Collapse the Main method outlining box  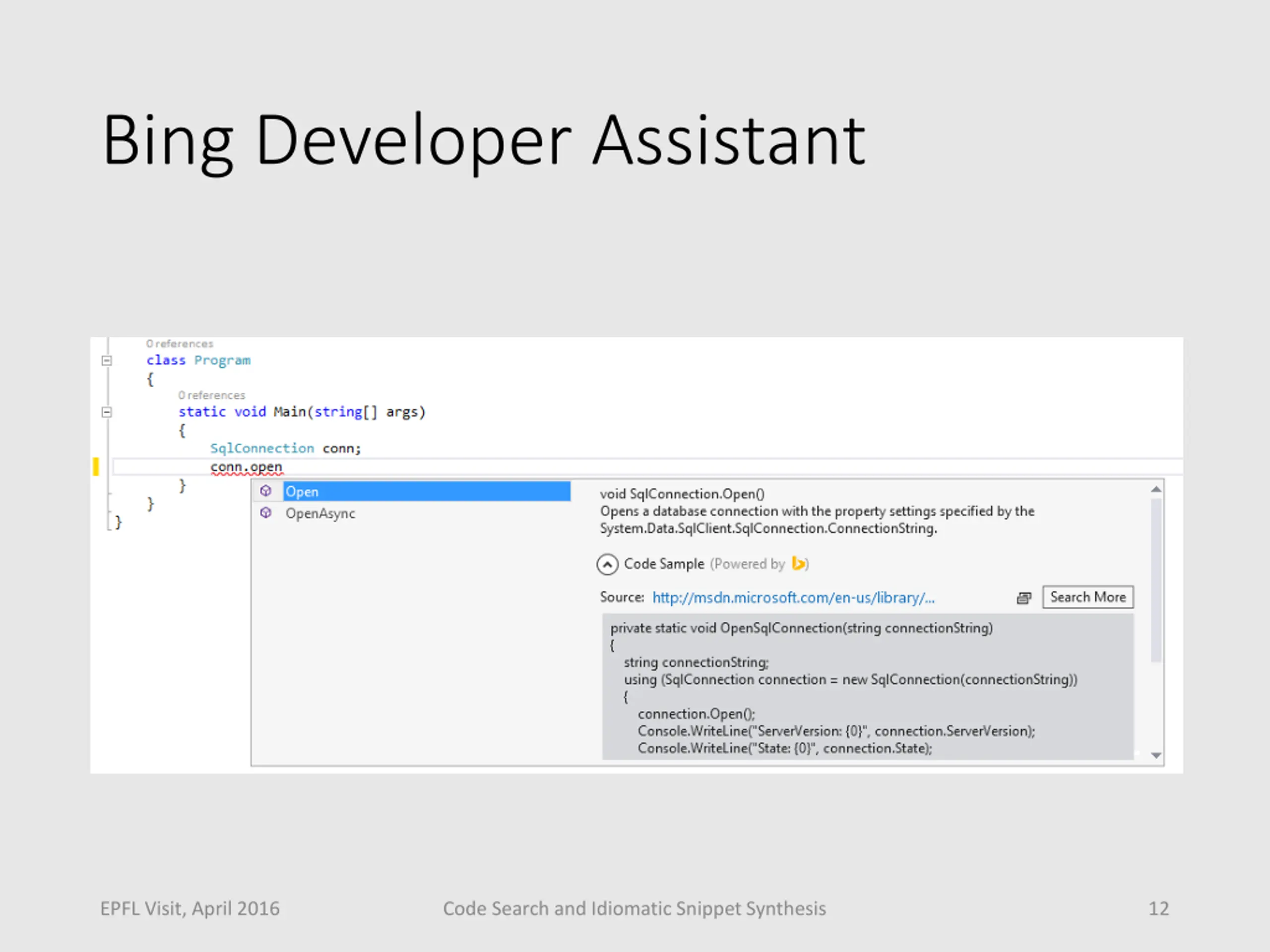pos(107,412)
